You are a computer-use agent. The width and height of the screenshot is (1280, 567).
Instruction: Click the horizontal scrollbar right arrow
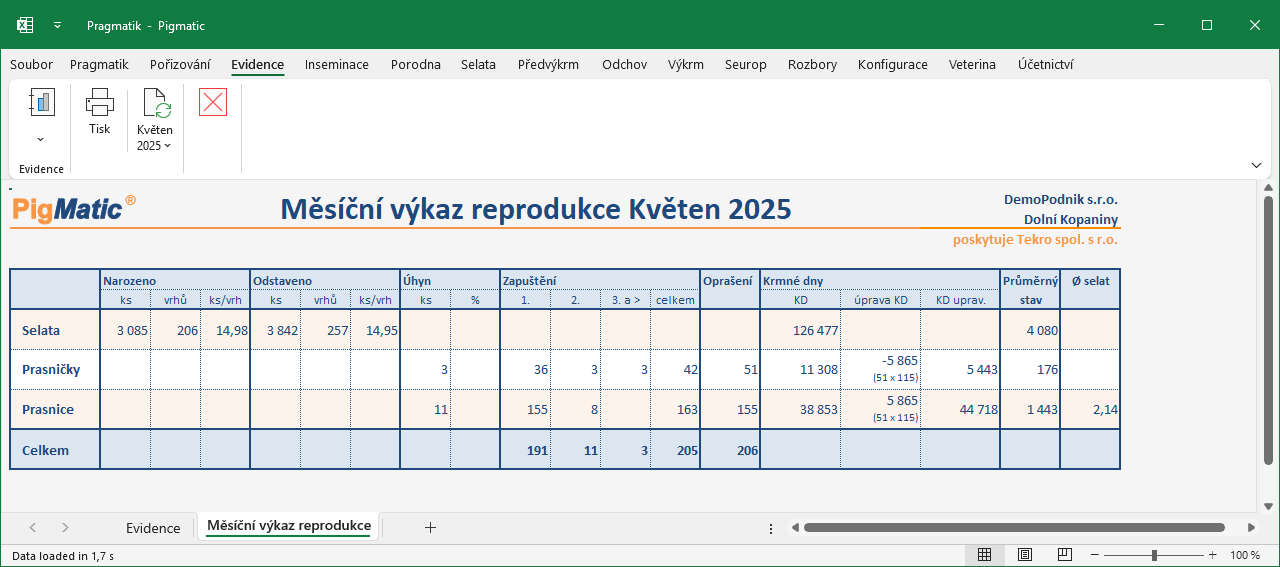[1251, 528]
